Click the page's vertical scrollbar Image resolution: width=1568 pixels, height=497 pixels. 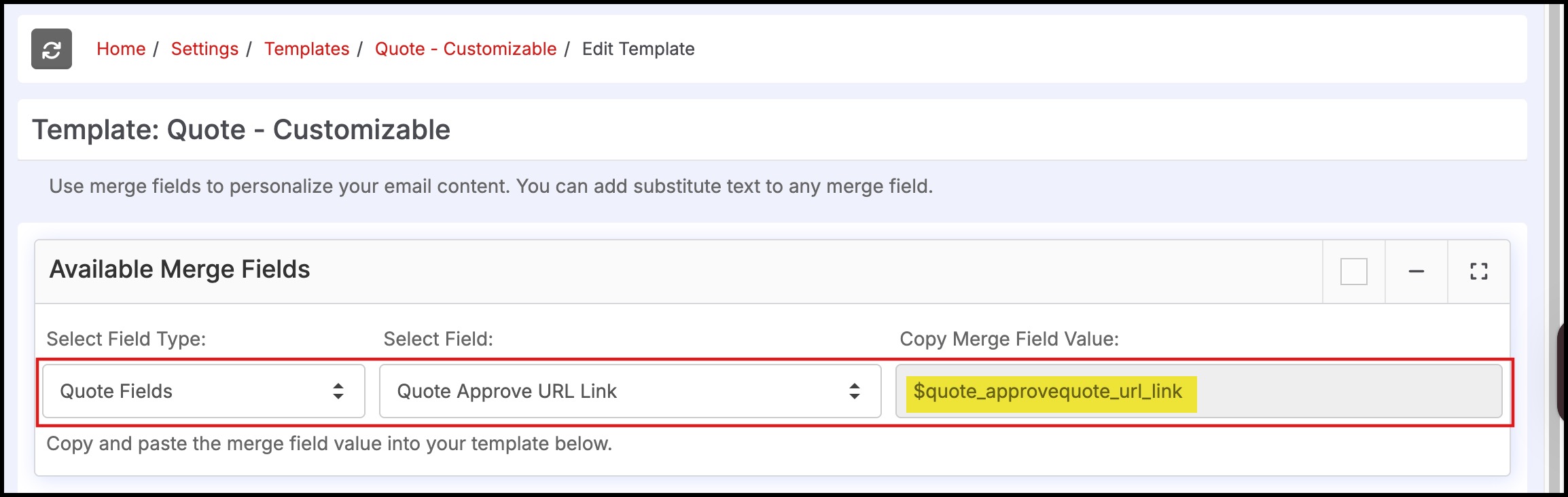click(x=1553, y=248)
